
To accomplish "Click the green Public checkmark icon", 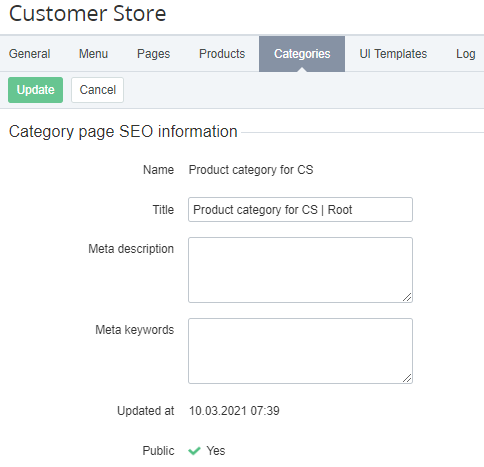I will 194,451.
